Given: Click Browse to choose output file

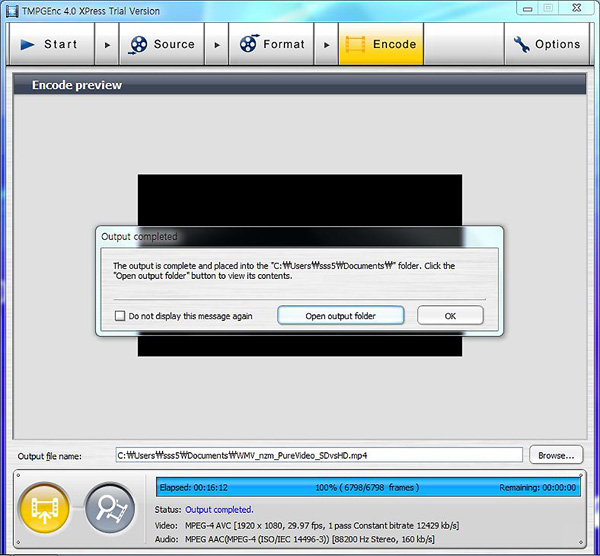Looking at the screenshot, I should coord(556,455).
